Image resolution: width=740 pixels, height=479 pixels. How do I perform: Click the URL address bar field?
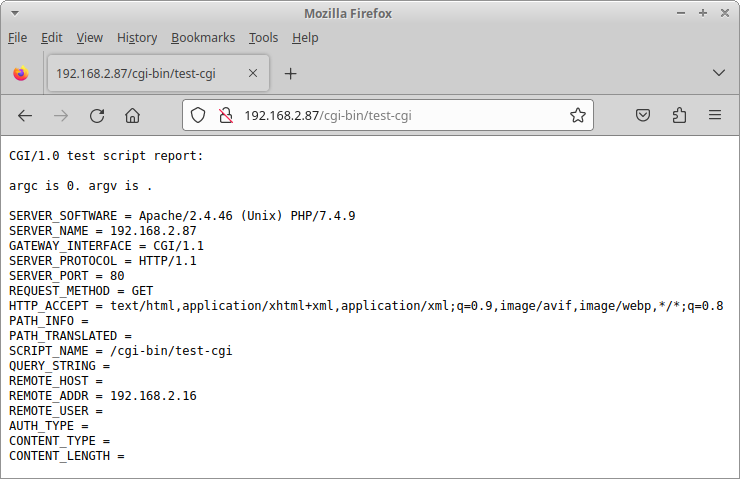click(400, 115)
